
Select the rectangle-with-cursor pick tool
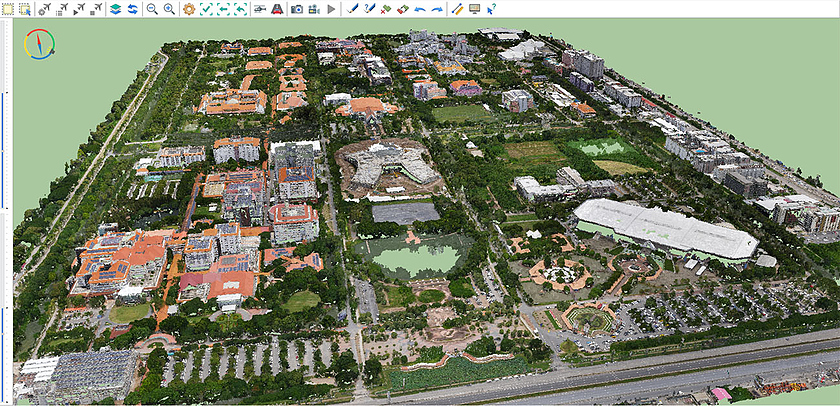[x=23, y=9]
